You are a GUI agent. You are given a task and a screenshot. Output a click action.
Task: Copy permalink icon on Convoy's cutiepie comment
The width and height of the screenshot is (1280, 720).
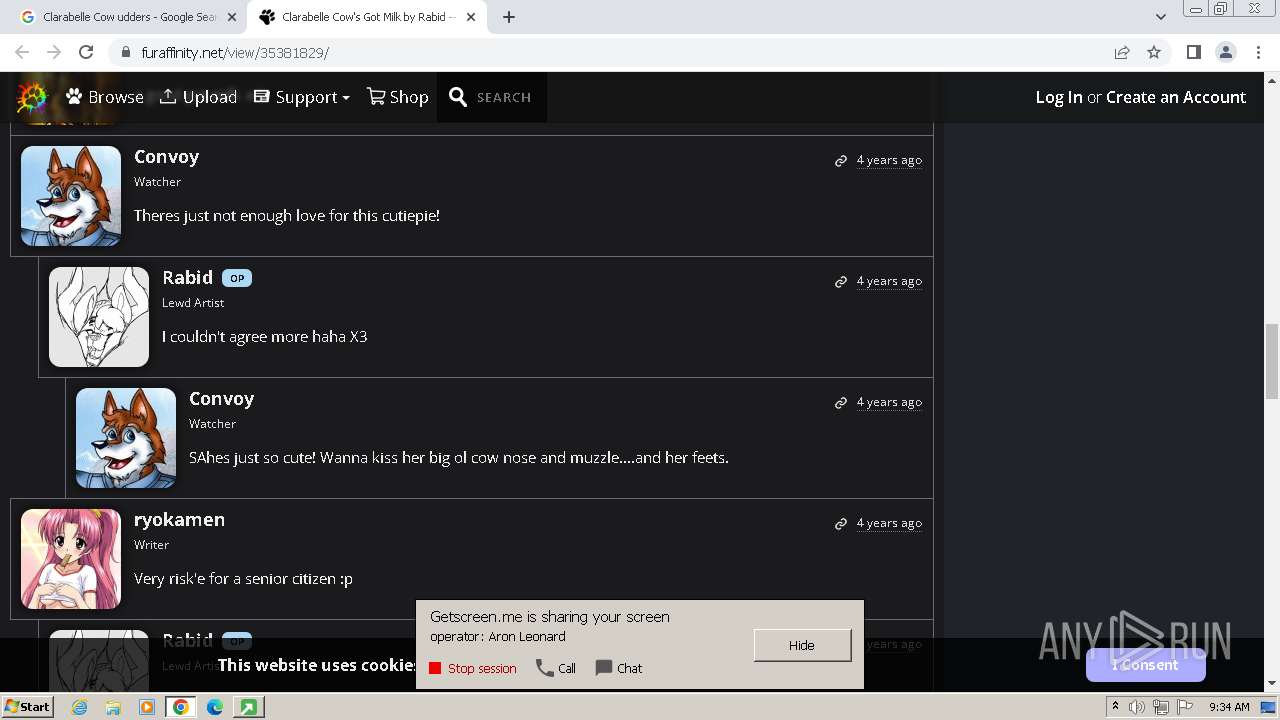coord(841,161)
